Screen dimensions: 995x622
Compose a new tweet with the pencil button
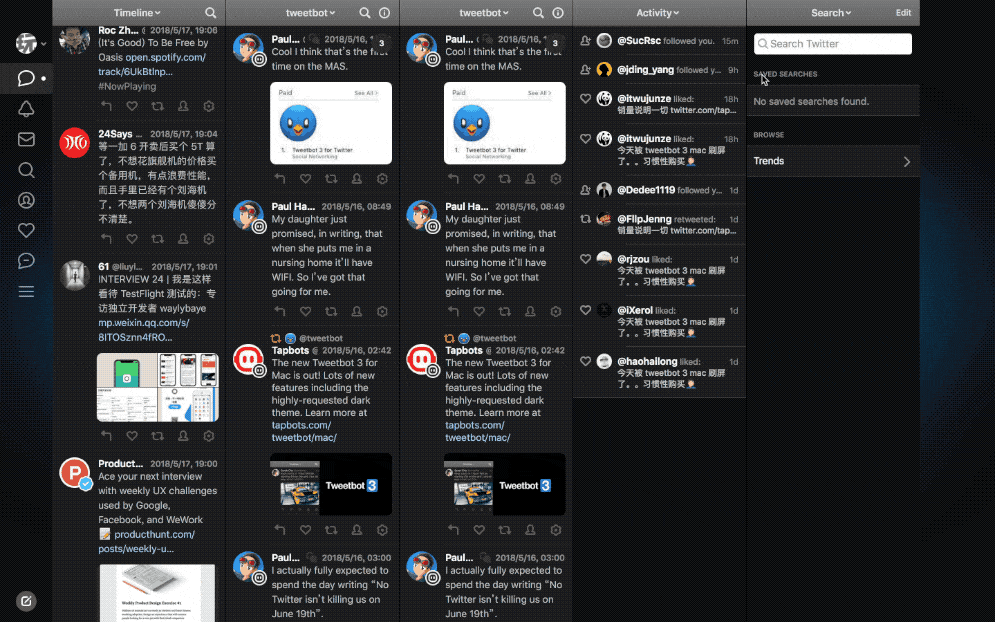click(x=26, y=600)
